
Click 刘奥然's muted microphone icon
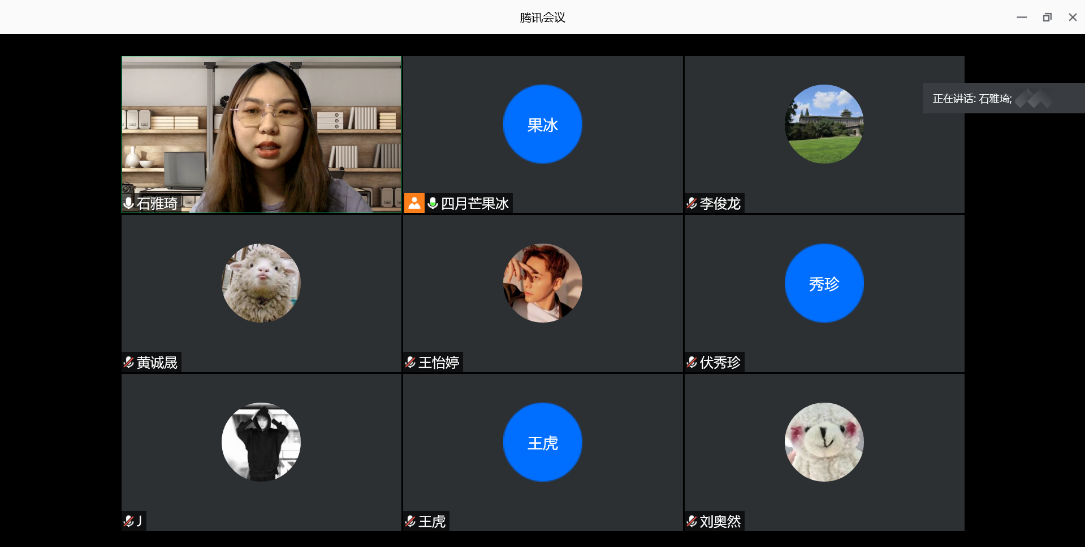coord(692,521)
